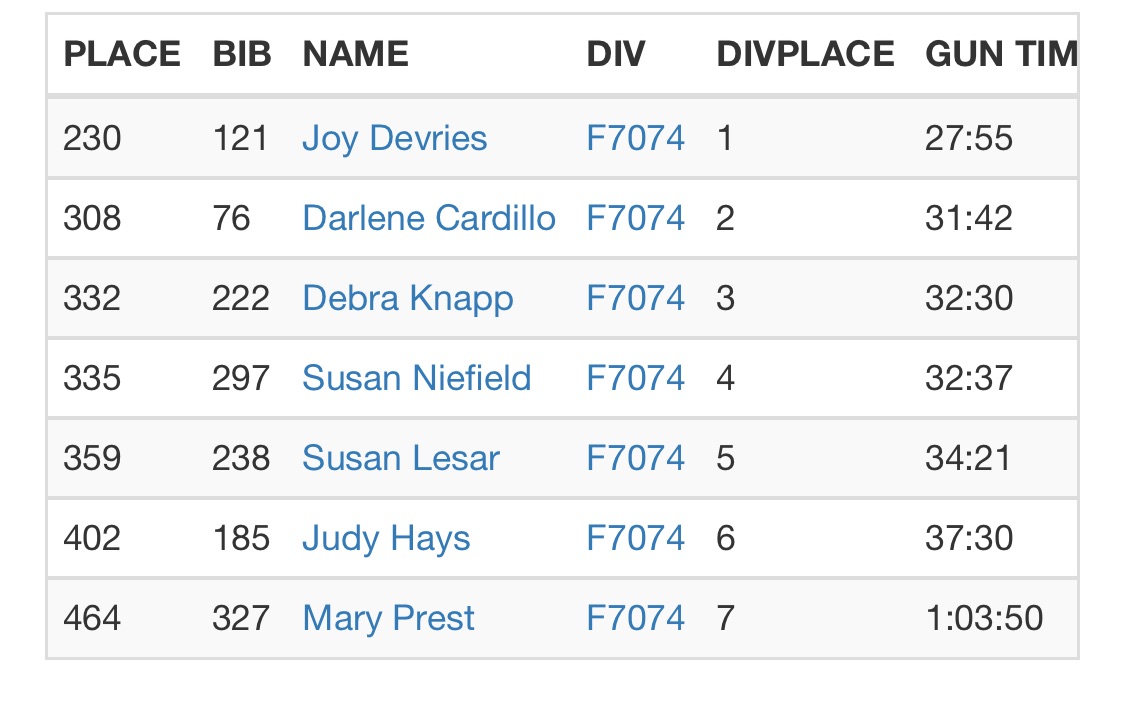
Task: Open F7074 link in Mary Prest row
Action: (x=635, y=618)
